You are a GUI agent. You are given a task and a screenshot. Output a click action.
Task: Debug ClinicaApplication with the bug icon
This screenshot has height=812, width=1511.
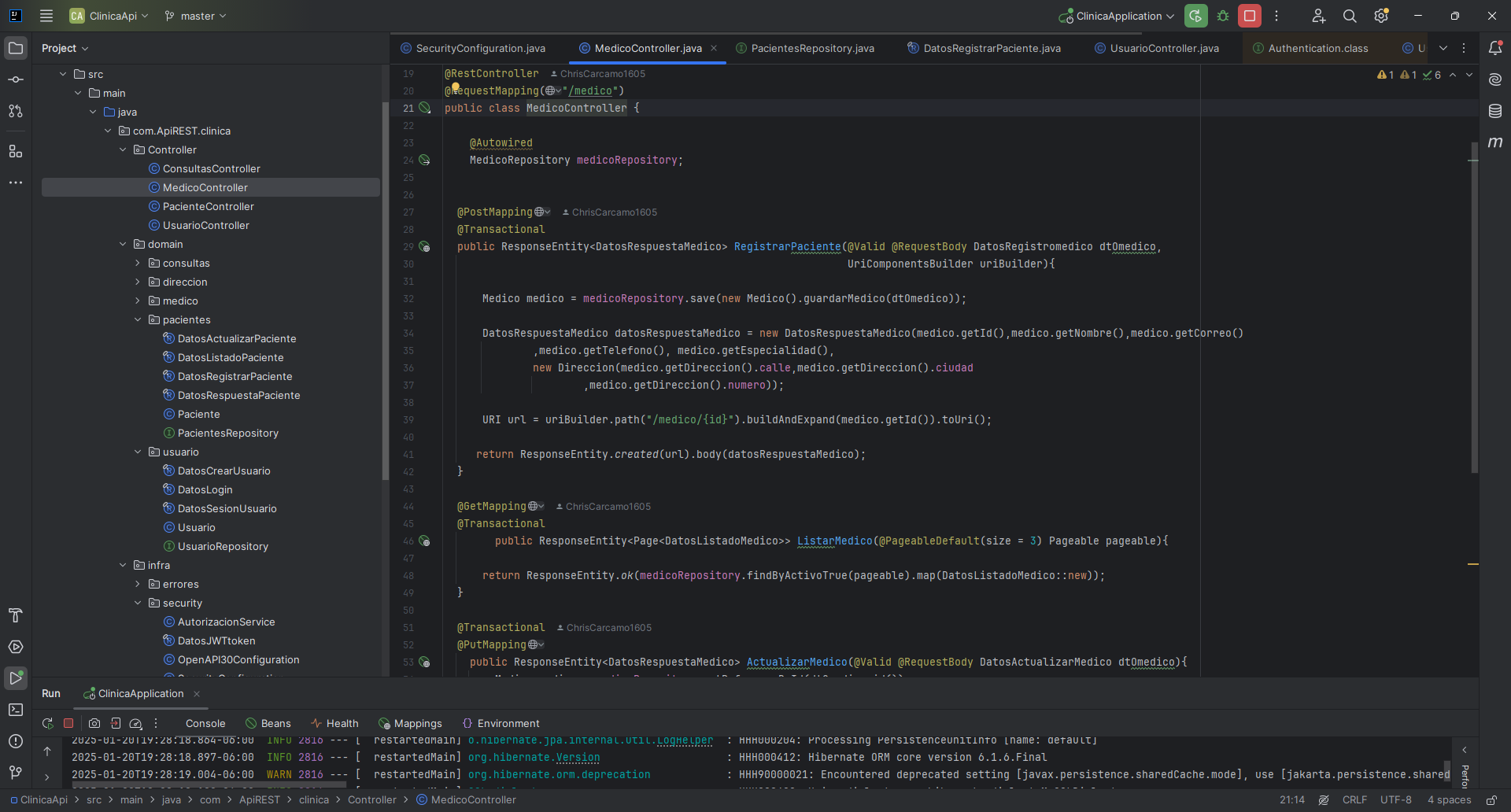[1223, 16]
